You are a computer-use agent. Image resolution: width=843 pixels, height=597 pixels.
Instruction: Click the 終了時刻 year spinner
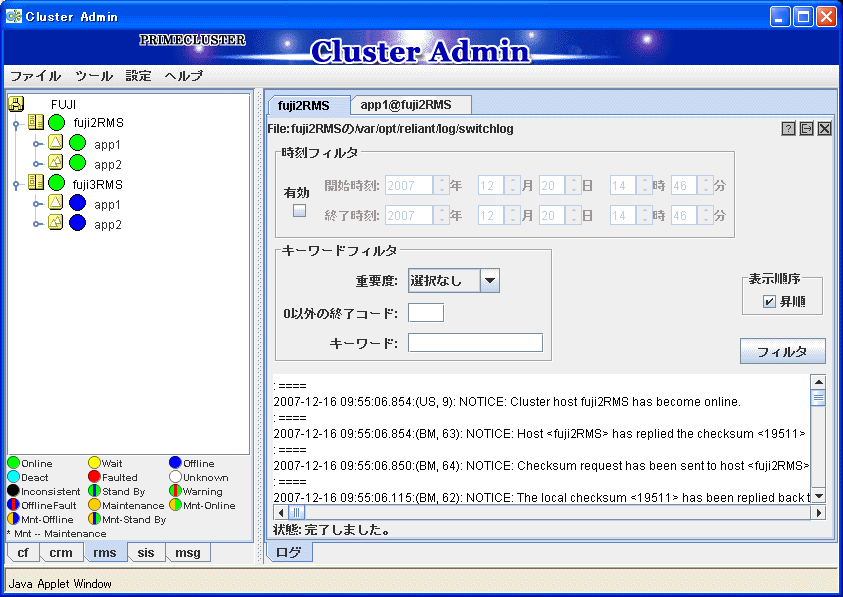pyautogui.click(x=441, y=216)
